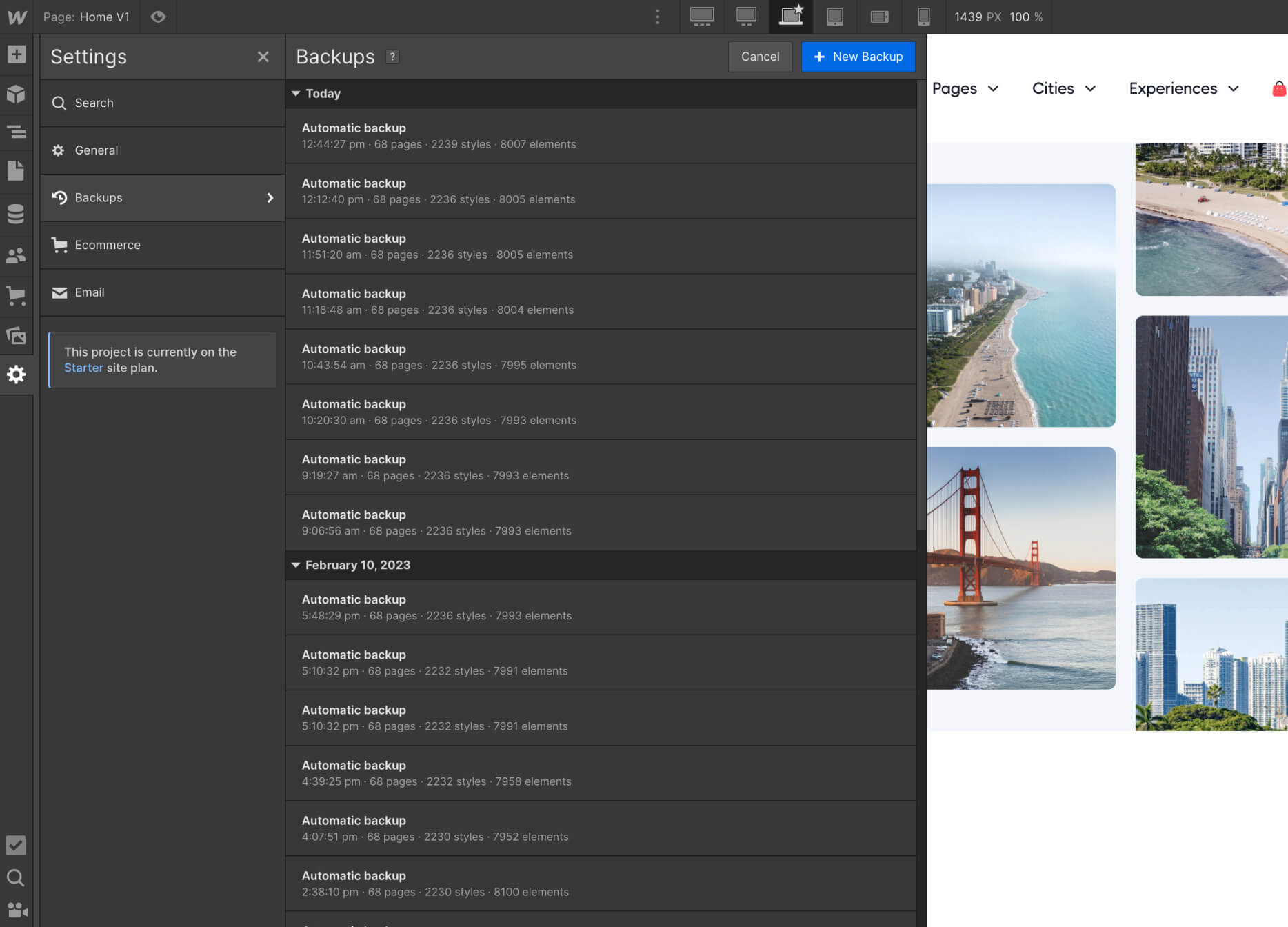Select the mobile portrait breakpoint icon

click(923, 17)
